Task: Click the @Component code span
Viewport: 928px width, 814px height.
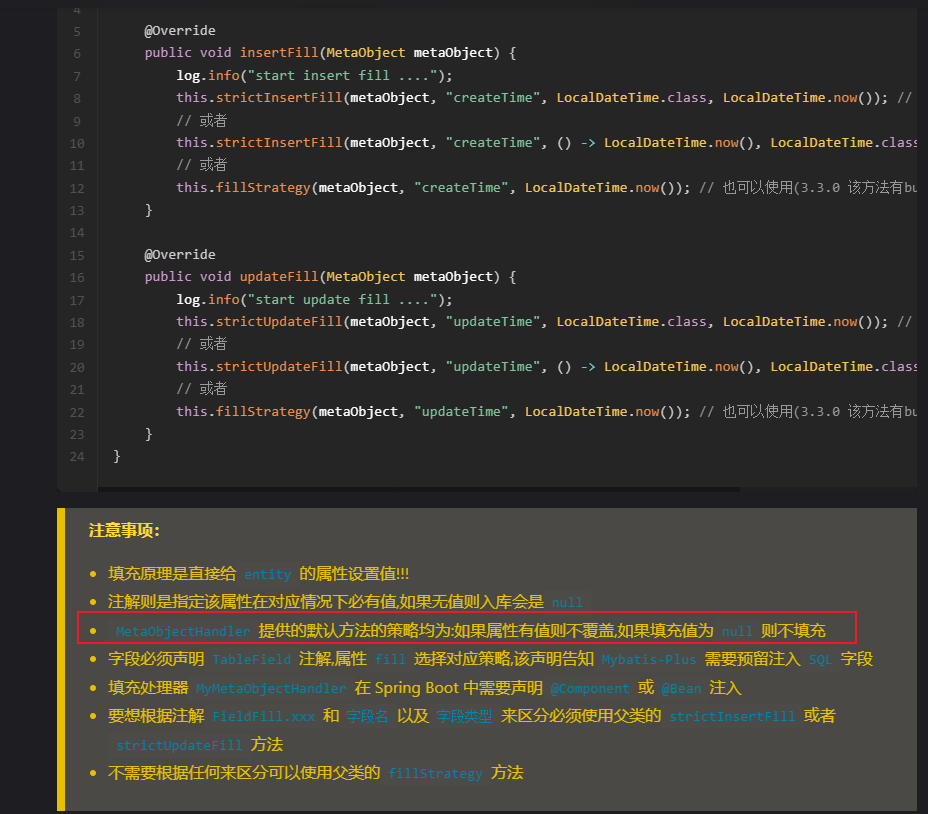Action: pyautogui.click(x=589, y=688)
